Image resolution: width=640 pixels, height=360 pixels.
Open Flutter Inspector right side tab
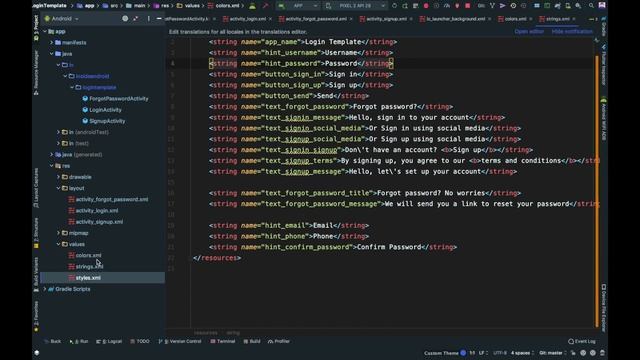(604, 64)
